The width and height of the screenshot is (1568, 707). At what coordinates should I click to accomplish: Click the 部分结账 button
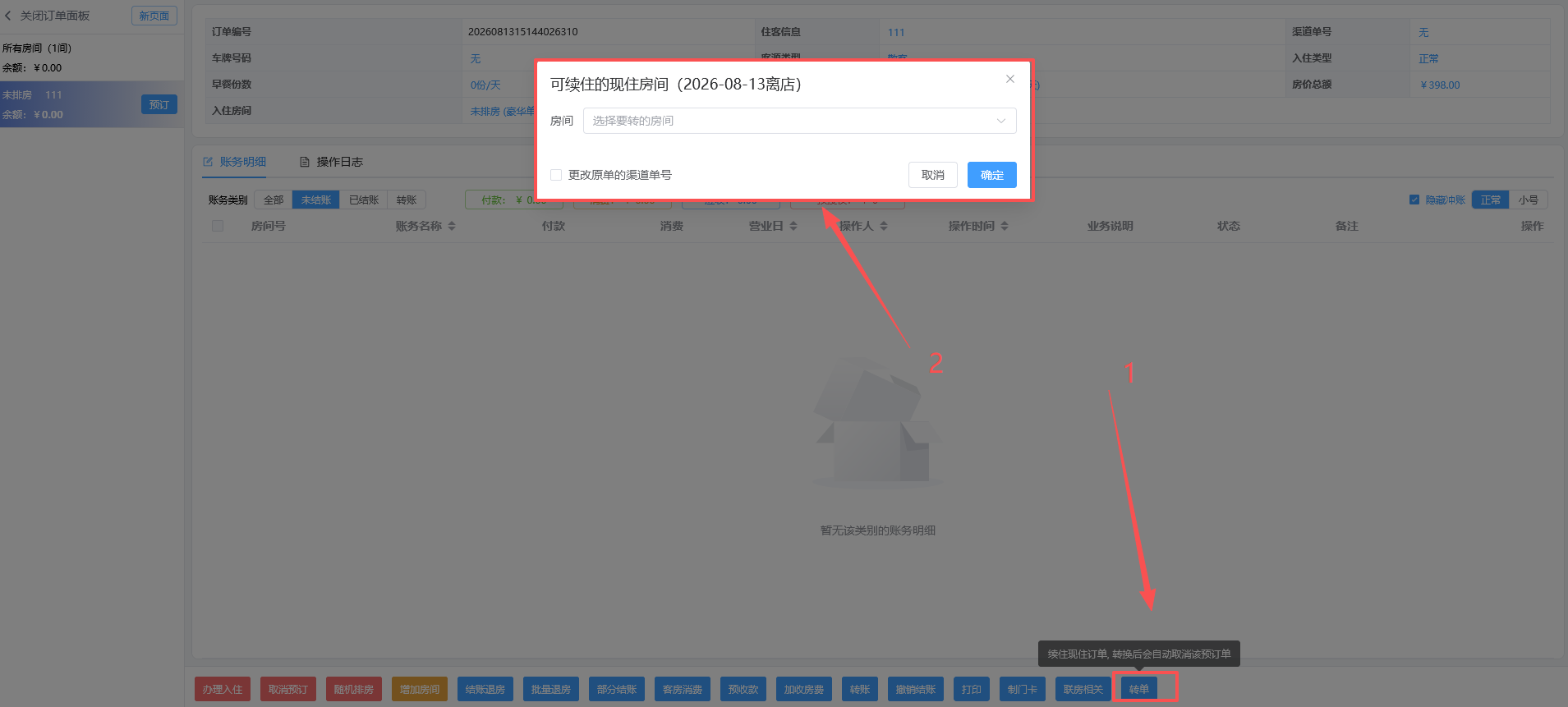tap(617, 689)
